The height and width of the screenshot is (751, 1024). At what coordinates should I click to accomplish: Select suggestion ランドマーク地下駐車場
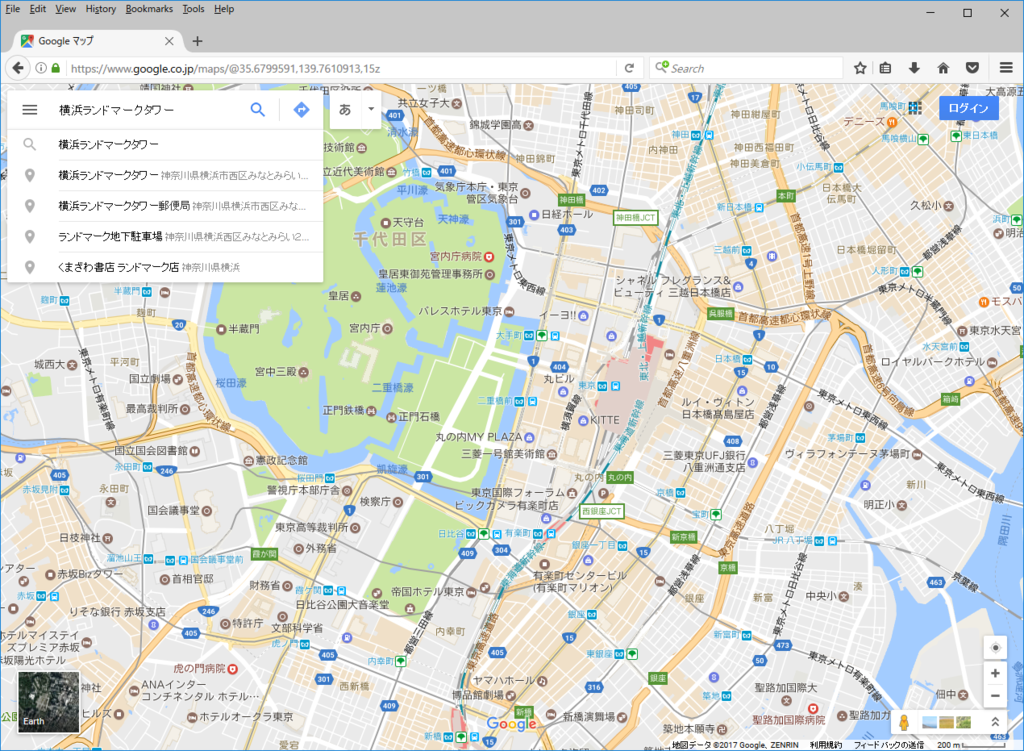coord(165,236)
